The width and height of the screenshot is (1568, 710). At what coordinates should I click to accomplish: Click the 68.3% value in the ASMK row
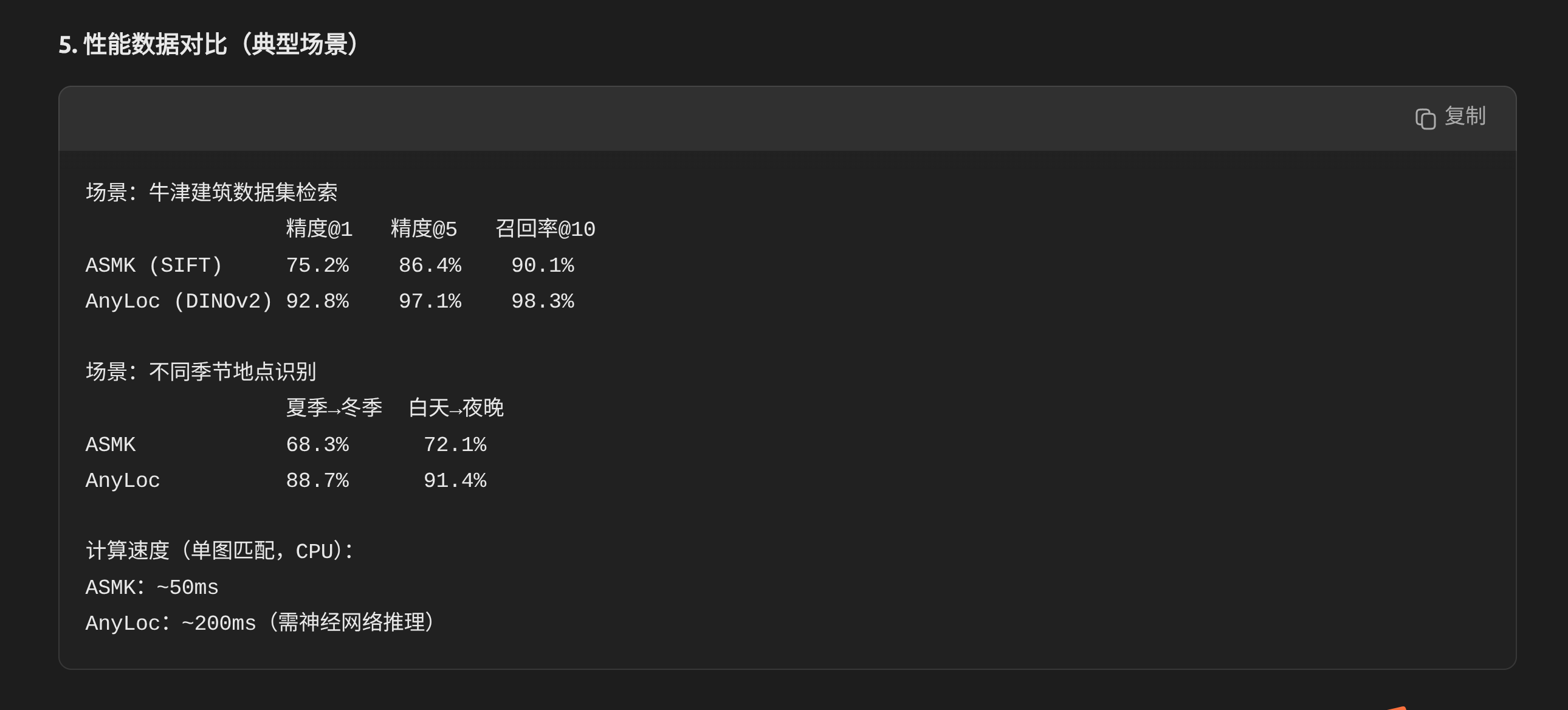point(317,444)
